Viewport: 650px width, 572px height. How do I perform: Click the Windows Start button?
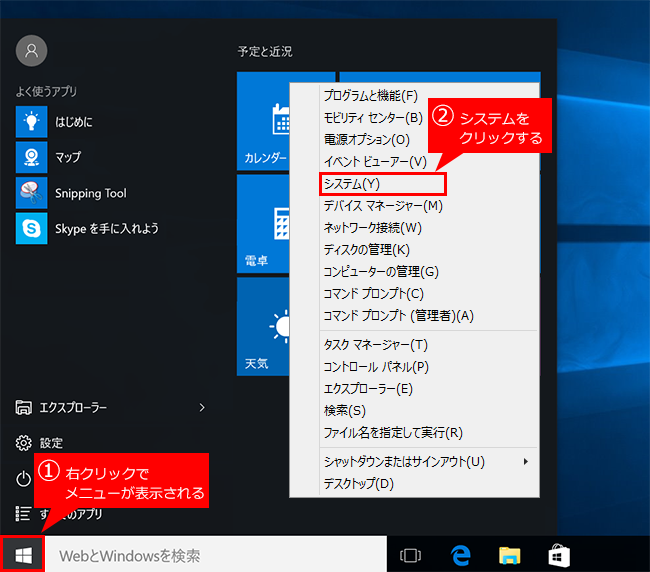click(x=23, y=555)
